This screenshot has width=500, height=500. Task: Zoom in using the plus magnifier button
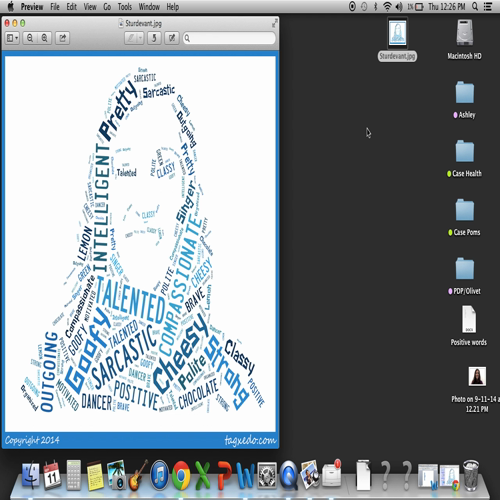44,38
